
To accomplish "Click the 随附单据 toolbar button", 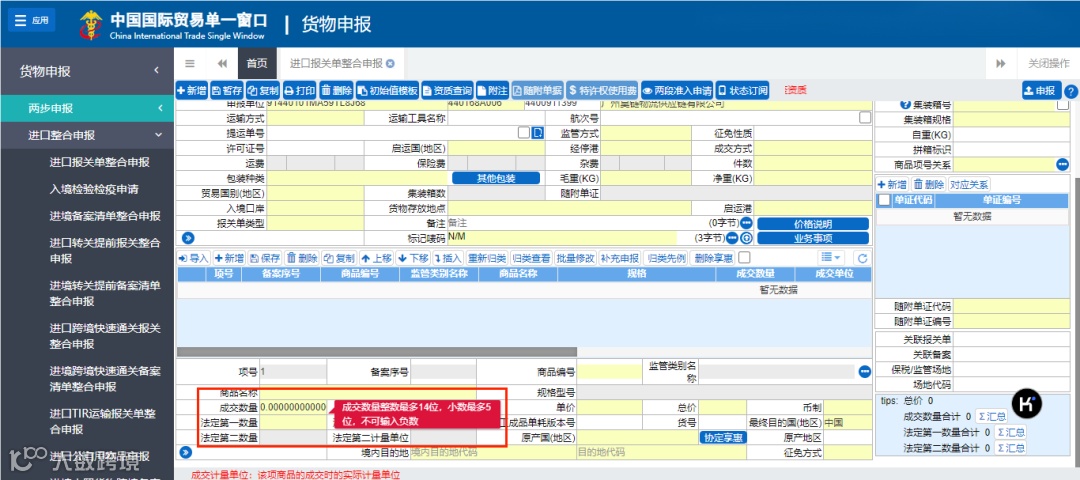I will tap(537, 90).
